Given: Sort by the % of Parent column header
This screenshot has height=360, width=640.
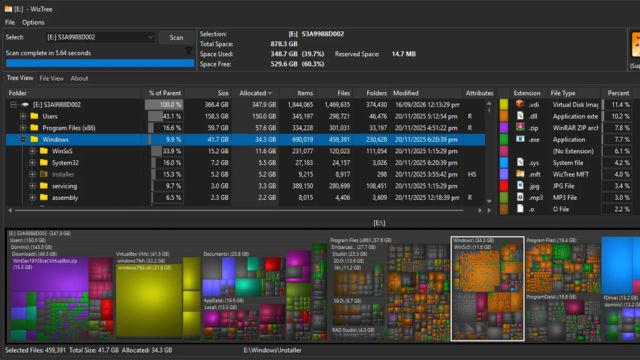Looking at the screenshot, I should click(x=164, y=93).
